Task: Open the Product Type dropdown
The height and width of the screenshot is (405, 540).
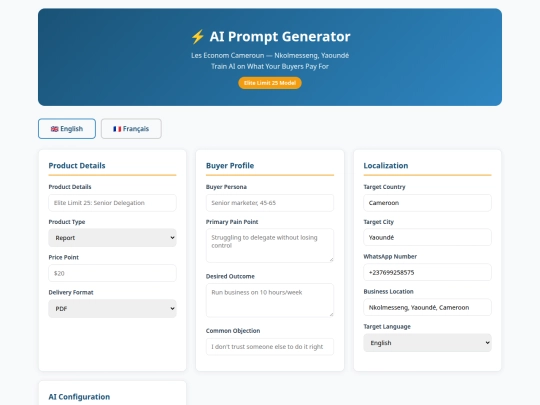Action: (x=112, y=238)
